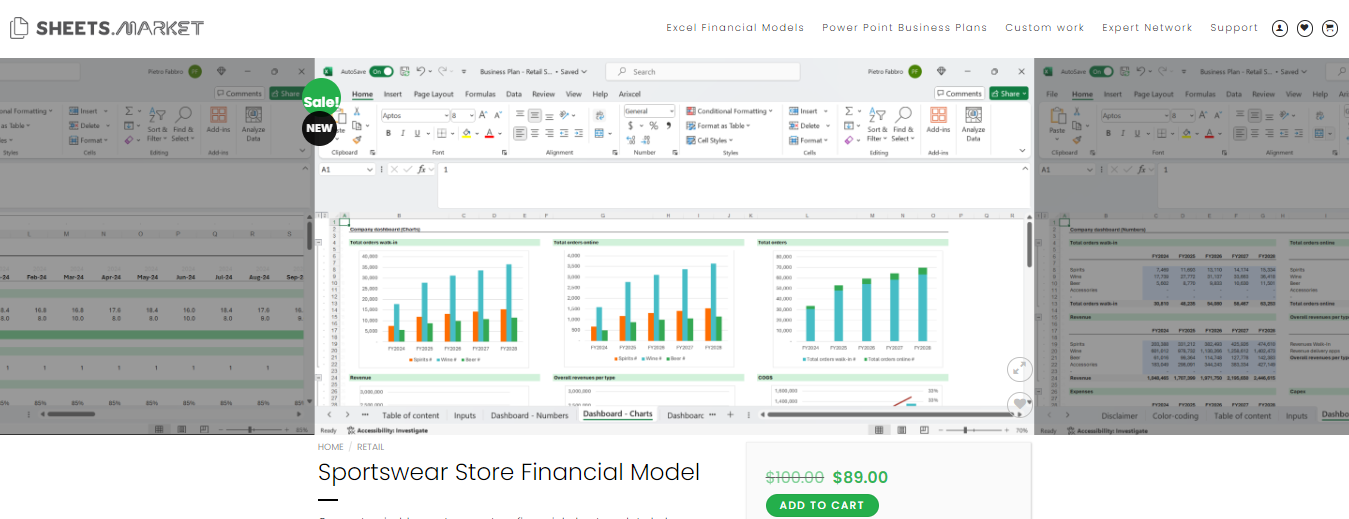Open Find & Select dropdown in center preview
The height and width of the screenshot is (519, 1349).
point(903,122)
